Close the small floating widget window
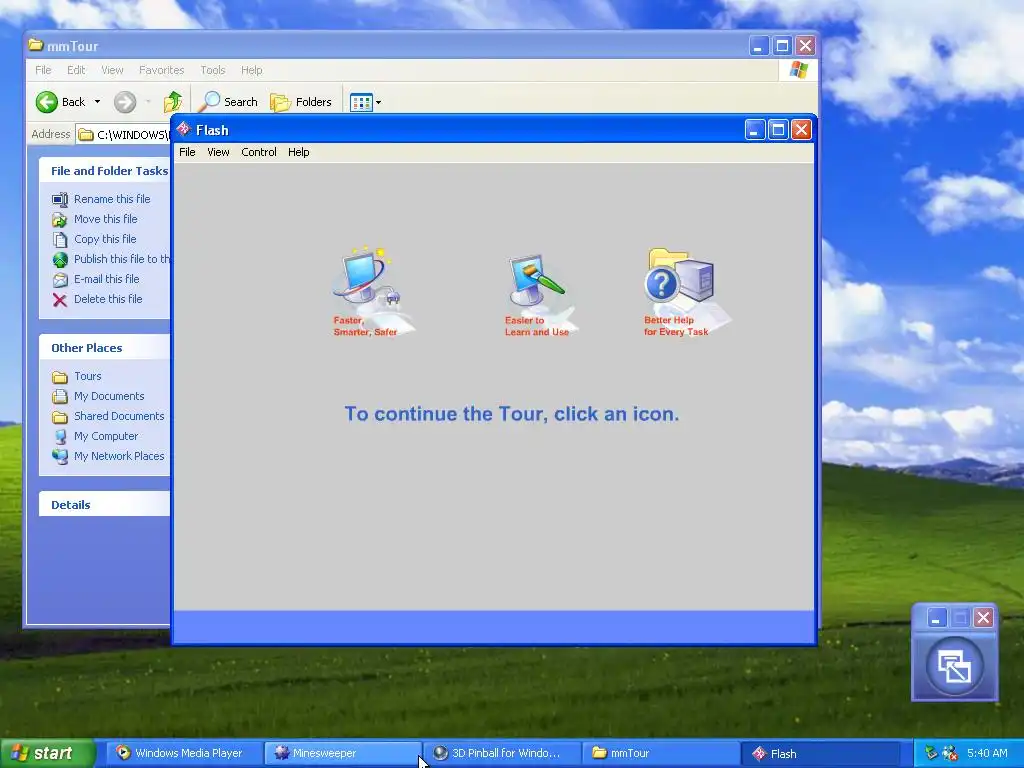 (983, 618)
